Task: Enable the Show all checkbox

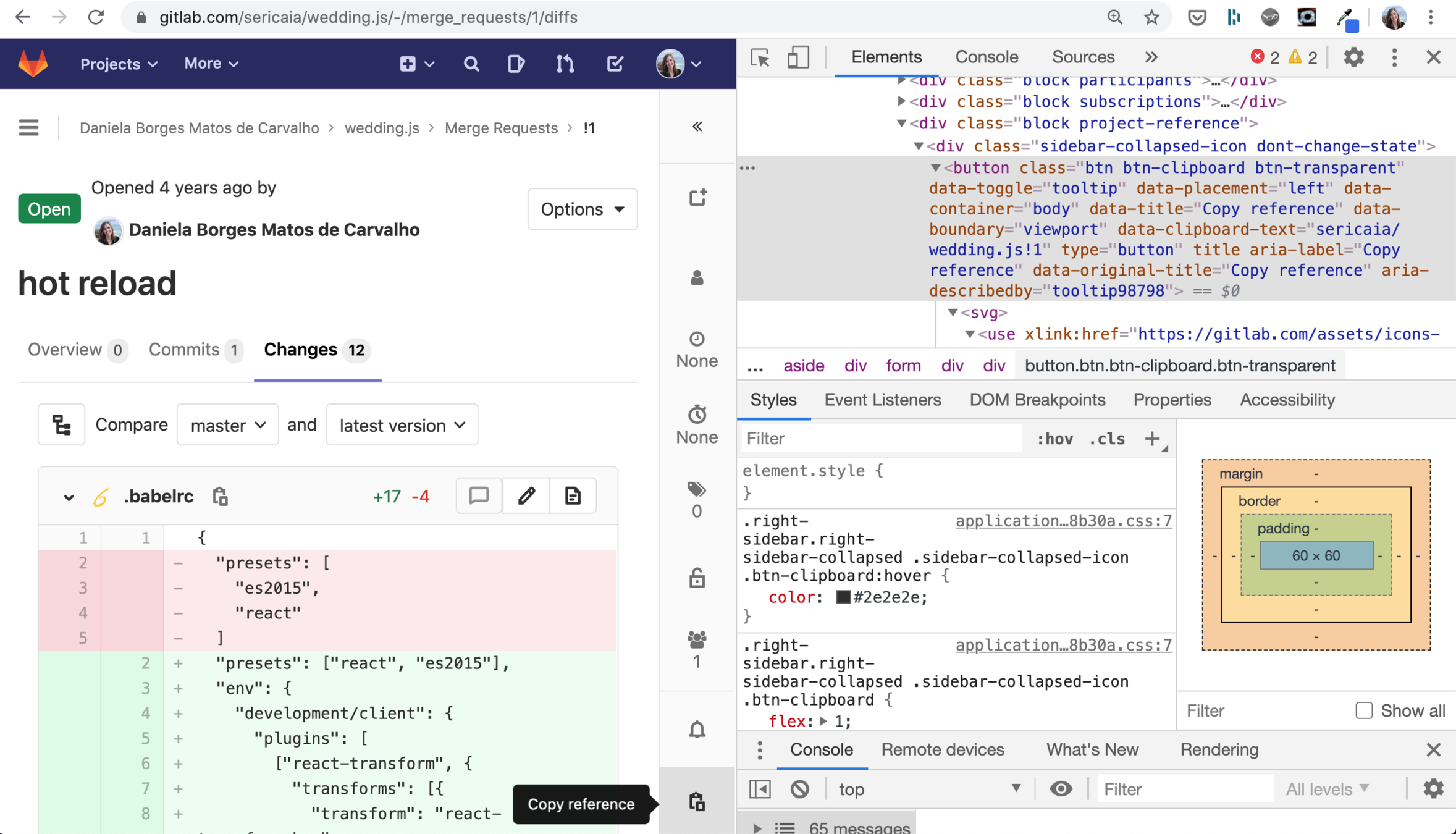Action: click(1363, 710)
